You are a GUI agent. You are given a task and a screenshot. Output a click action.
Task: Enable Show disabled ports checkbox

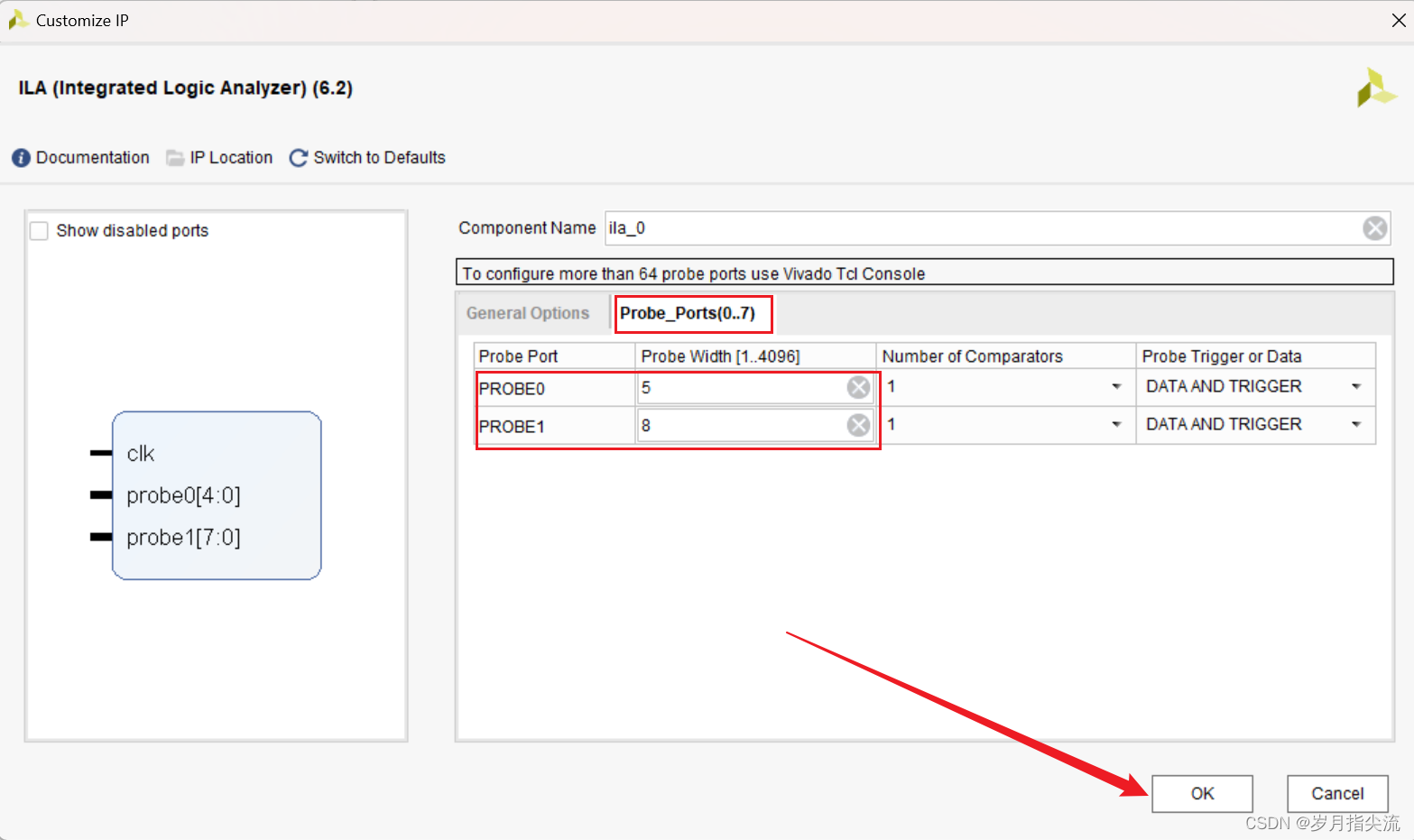[40, 231]
